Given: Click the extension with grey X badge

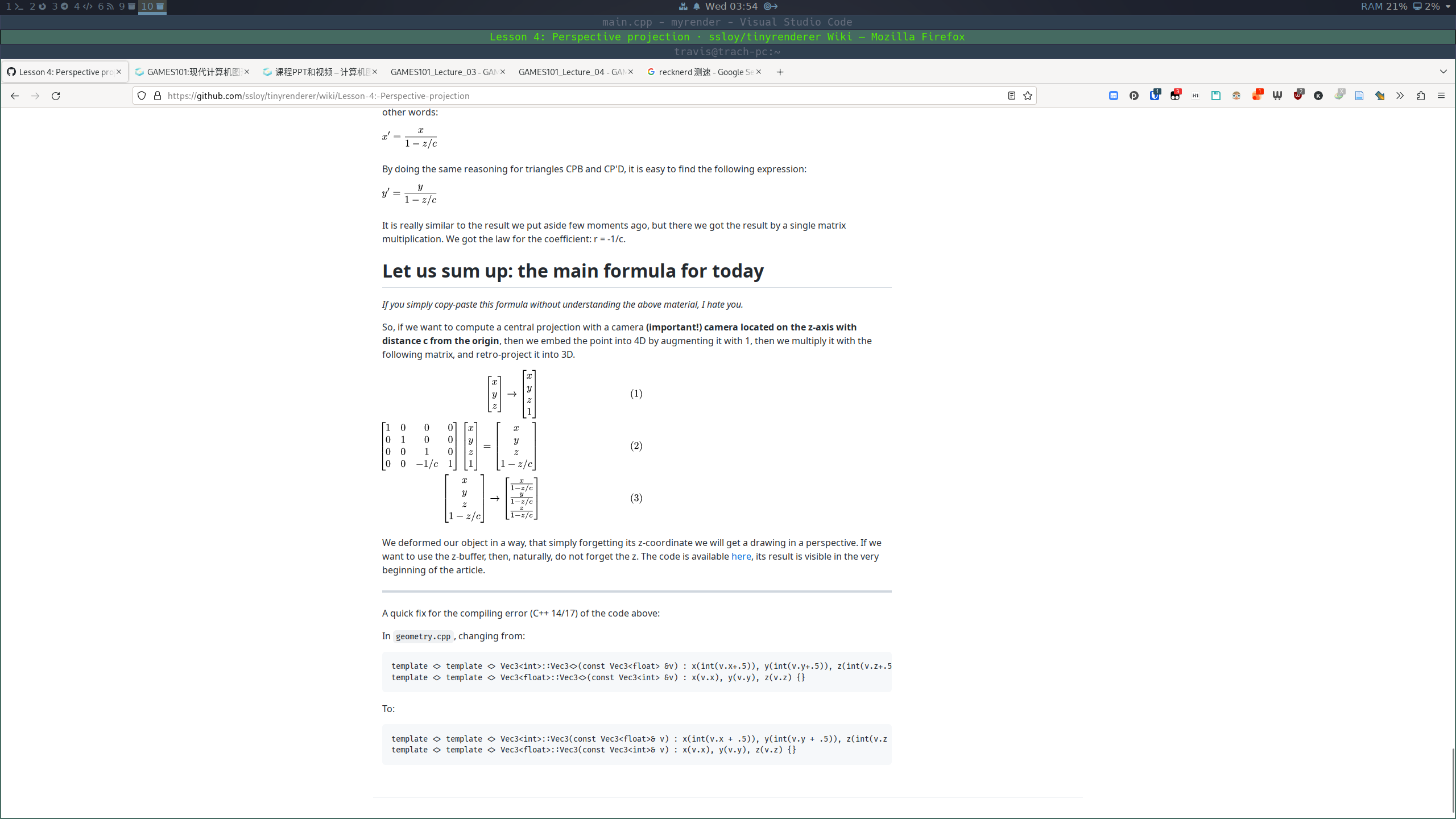Looking at the screenshot, I should click(x=1339, y=95).
